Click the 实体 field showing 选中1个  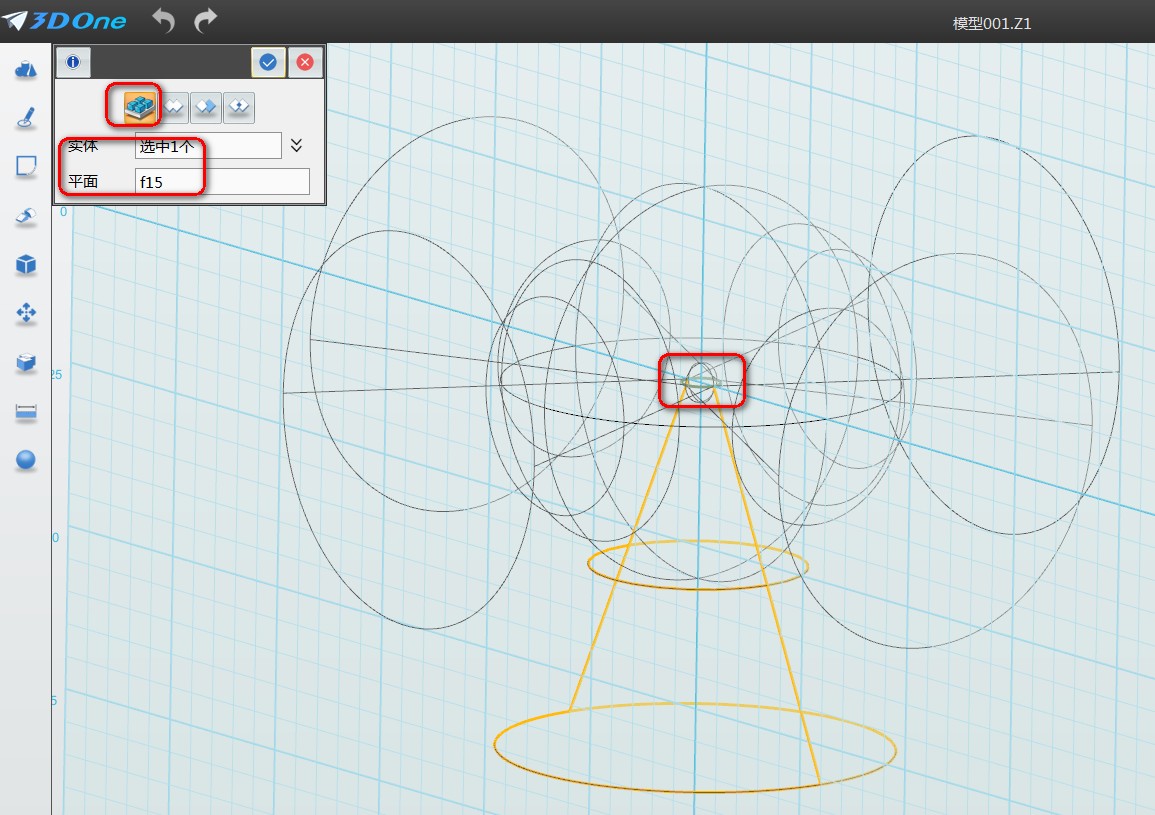[208, 146]
